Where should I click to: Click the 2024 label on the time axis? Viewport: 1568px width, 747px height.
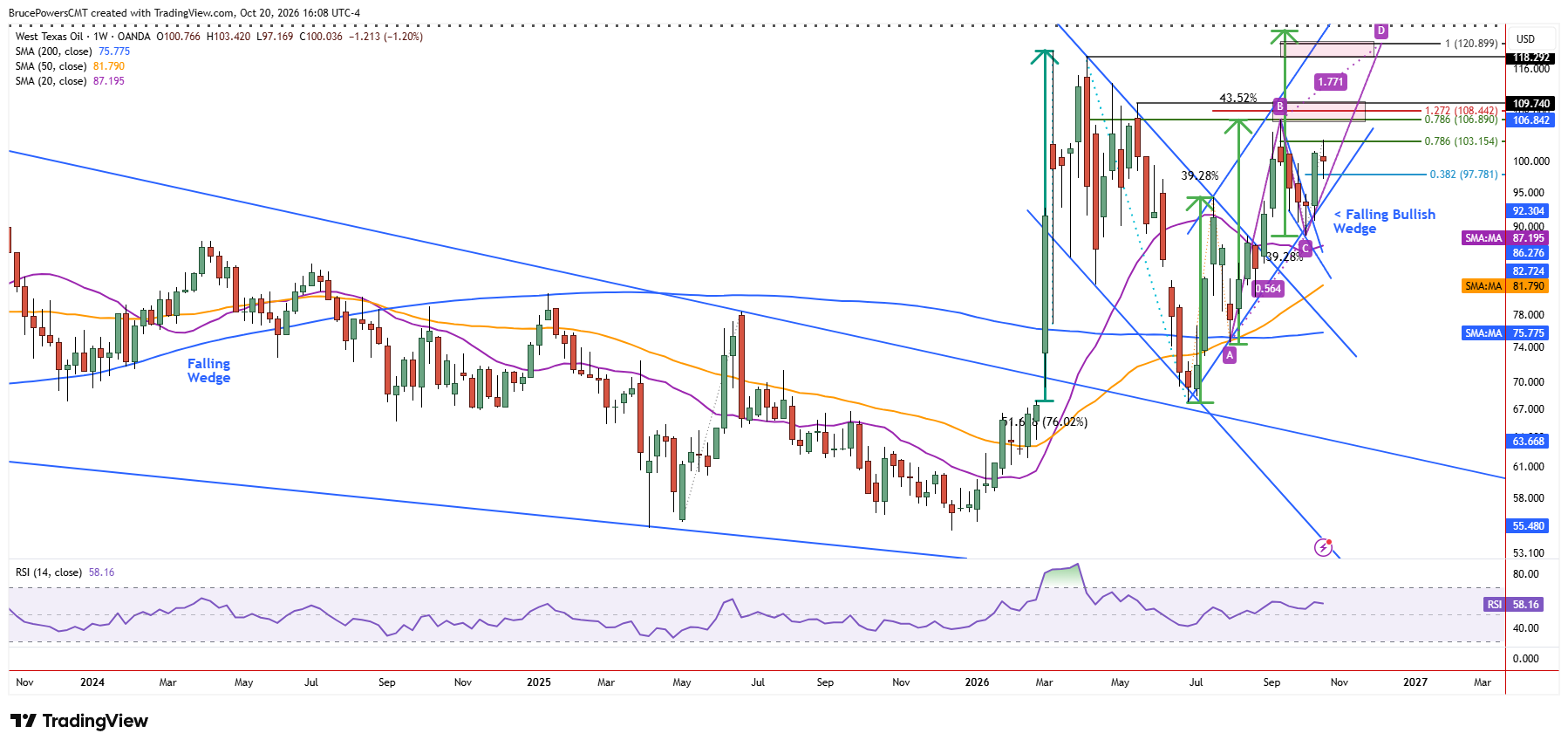click(92, 682)
